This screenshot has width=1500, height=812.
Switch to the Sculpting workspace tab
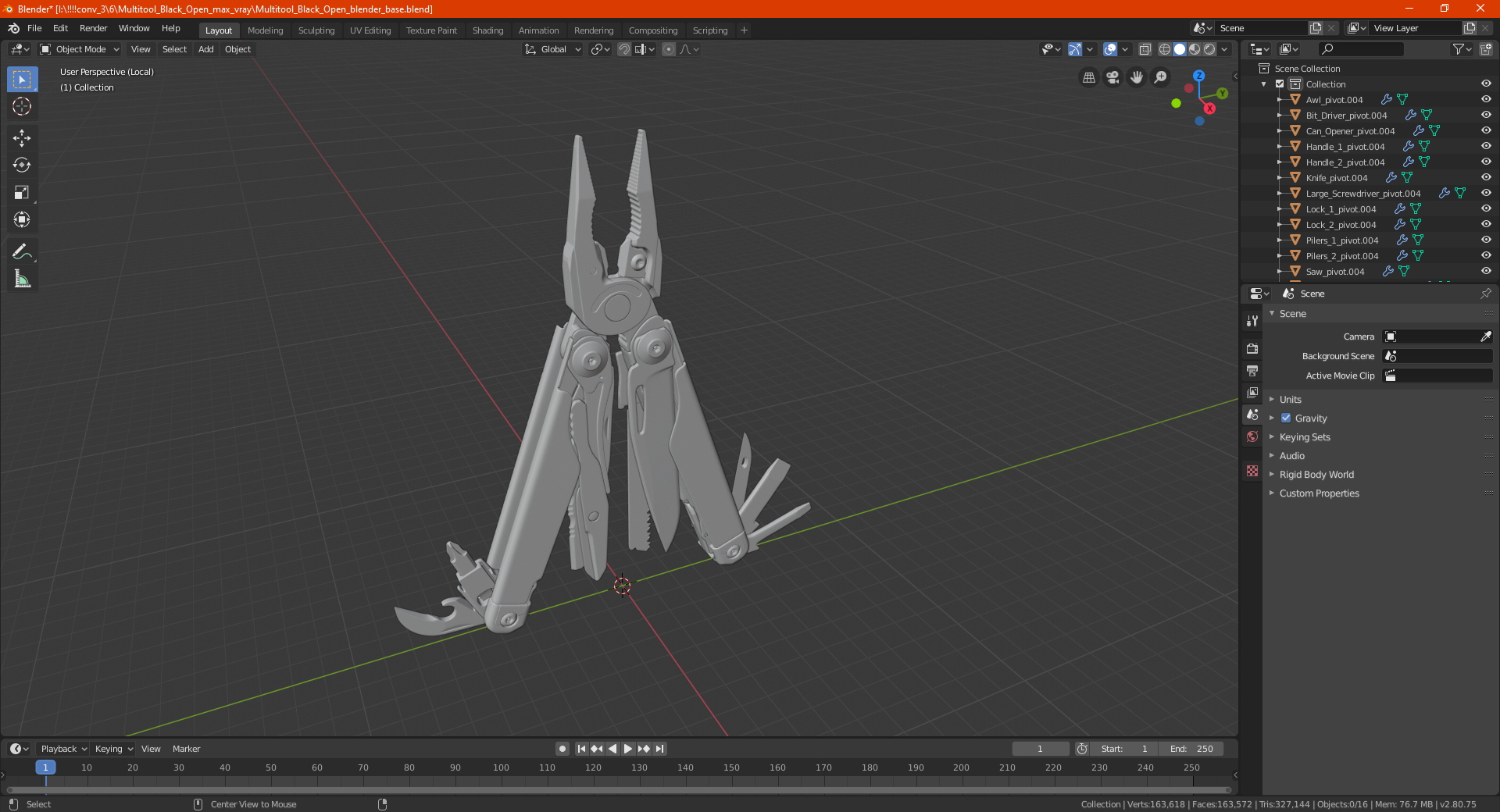pyautogui.click(x=316, y=30)
